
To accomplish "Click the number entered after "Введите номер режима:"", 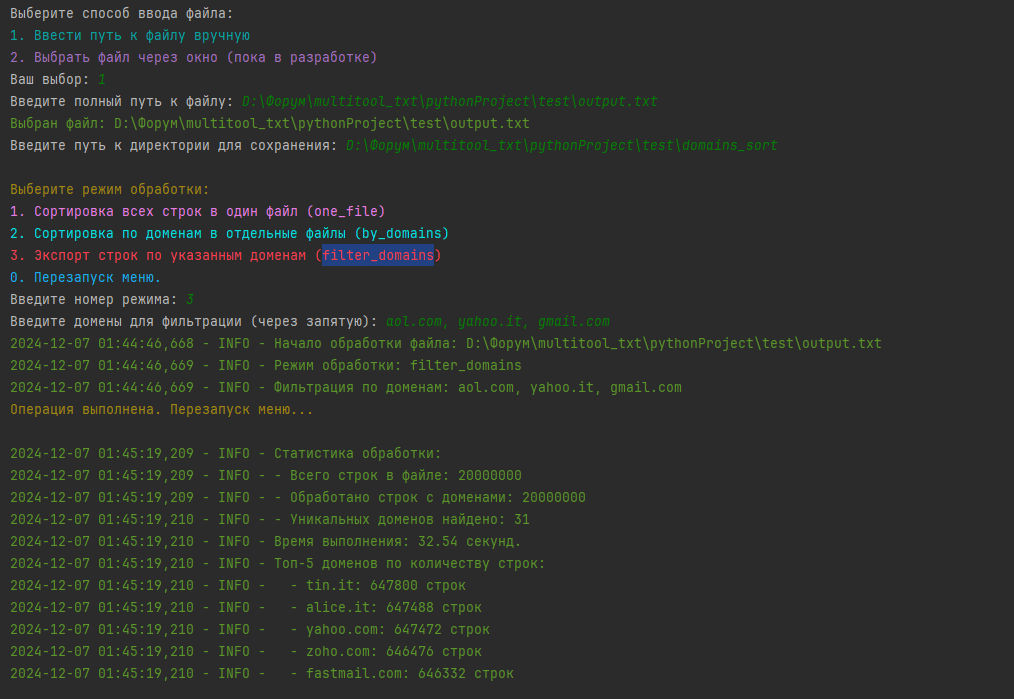I will point(190,299).
